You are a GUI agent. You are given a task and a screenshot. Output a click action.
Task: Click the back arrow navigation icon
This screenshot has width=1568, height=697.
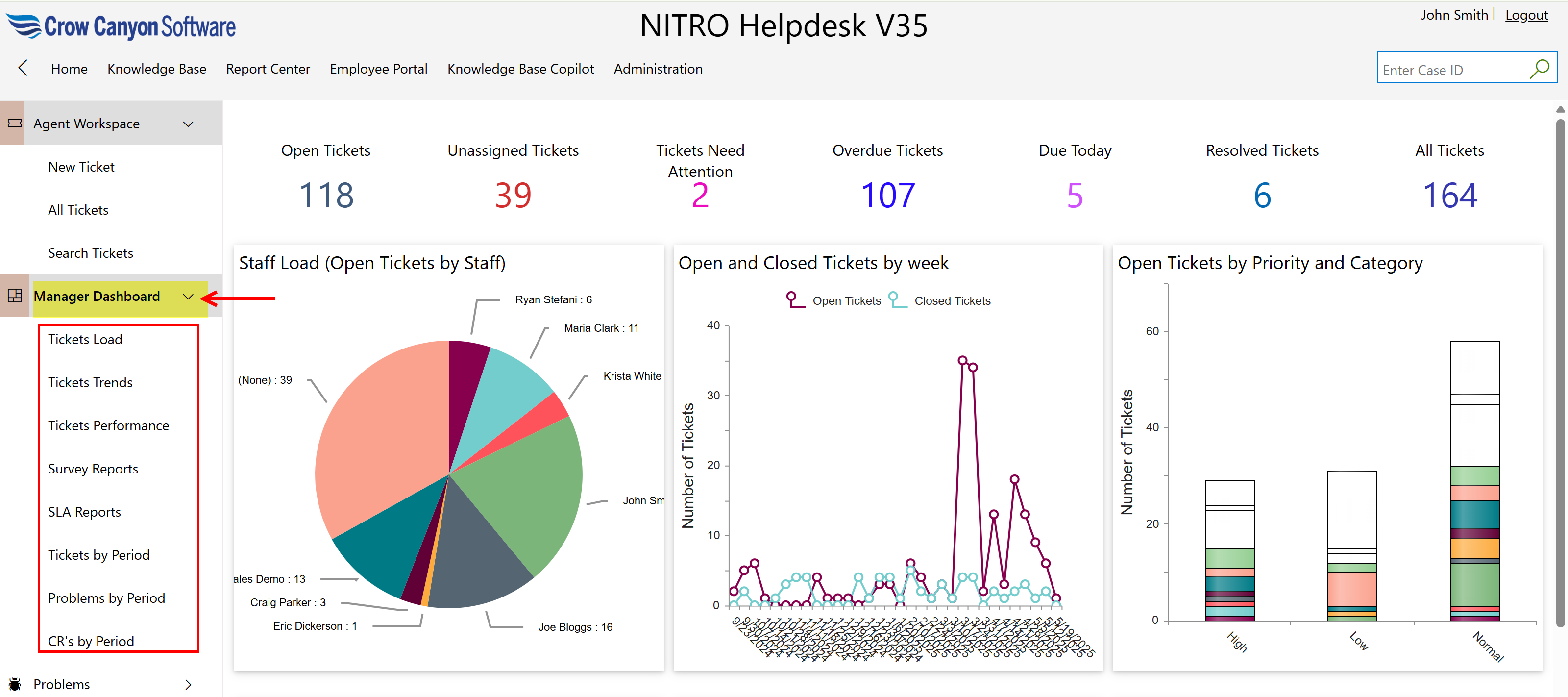(x=23, y=68)
